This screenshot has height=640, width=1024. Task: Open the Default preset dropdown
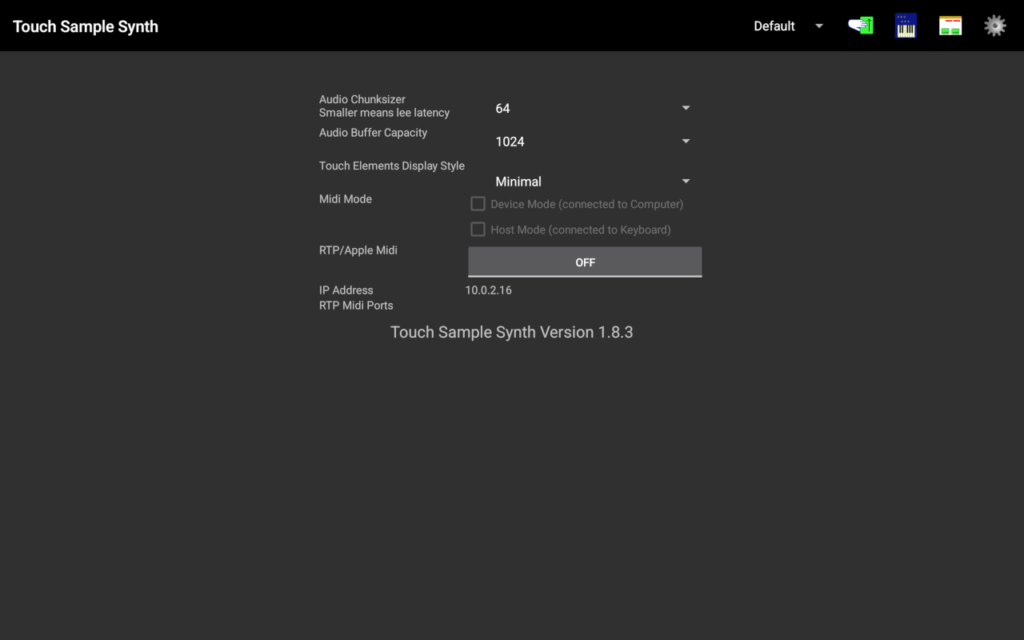coord(775,26)
